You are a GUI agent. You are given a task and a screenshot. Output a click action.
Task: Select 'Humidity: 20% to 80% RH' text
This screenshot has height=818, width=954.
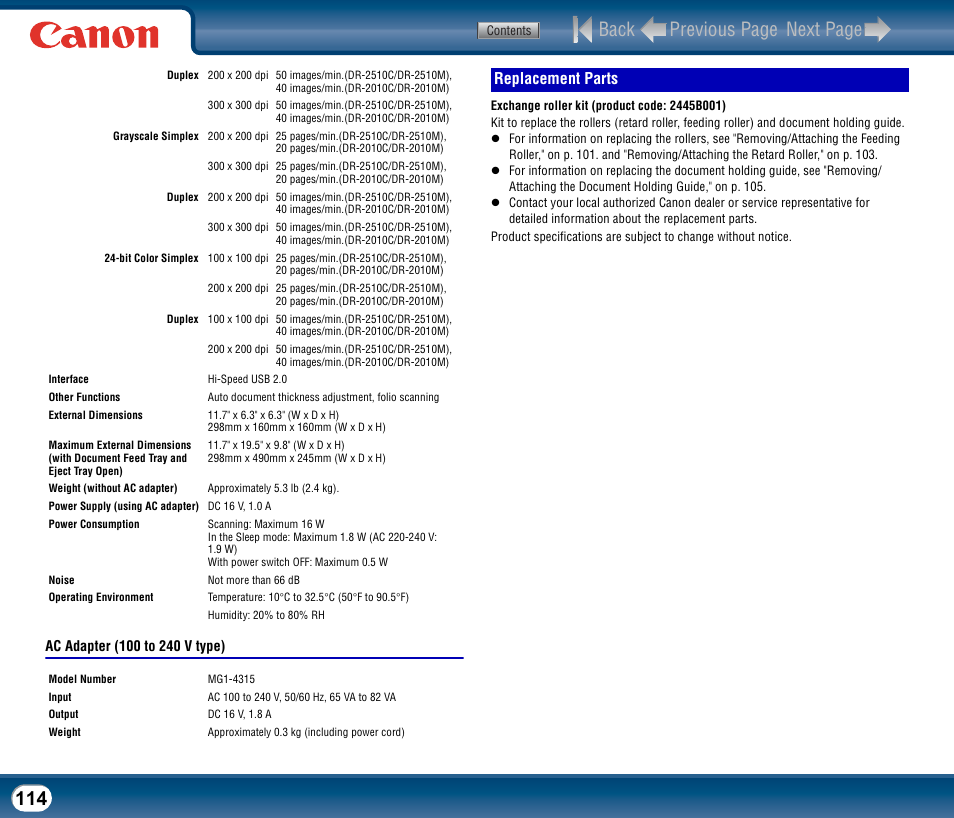(266, 615)
